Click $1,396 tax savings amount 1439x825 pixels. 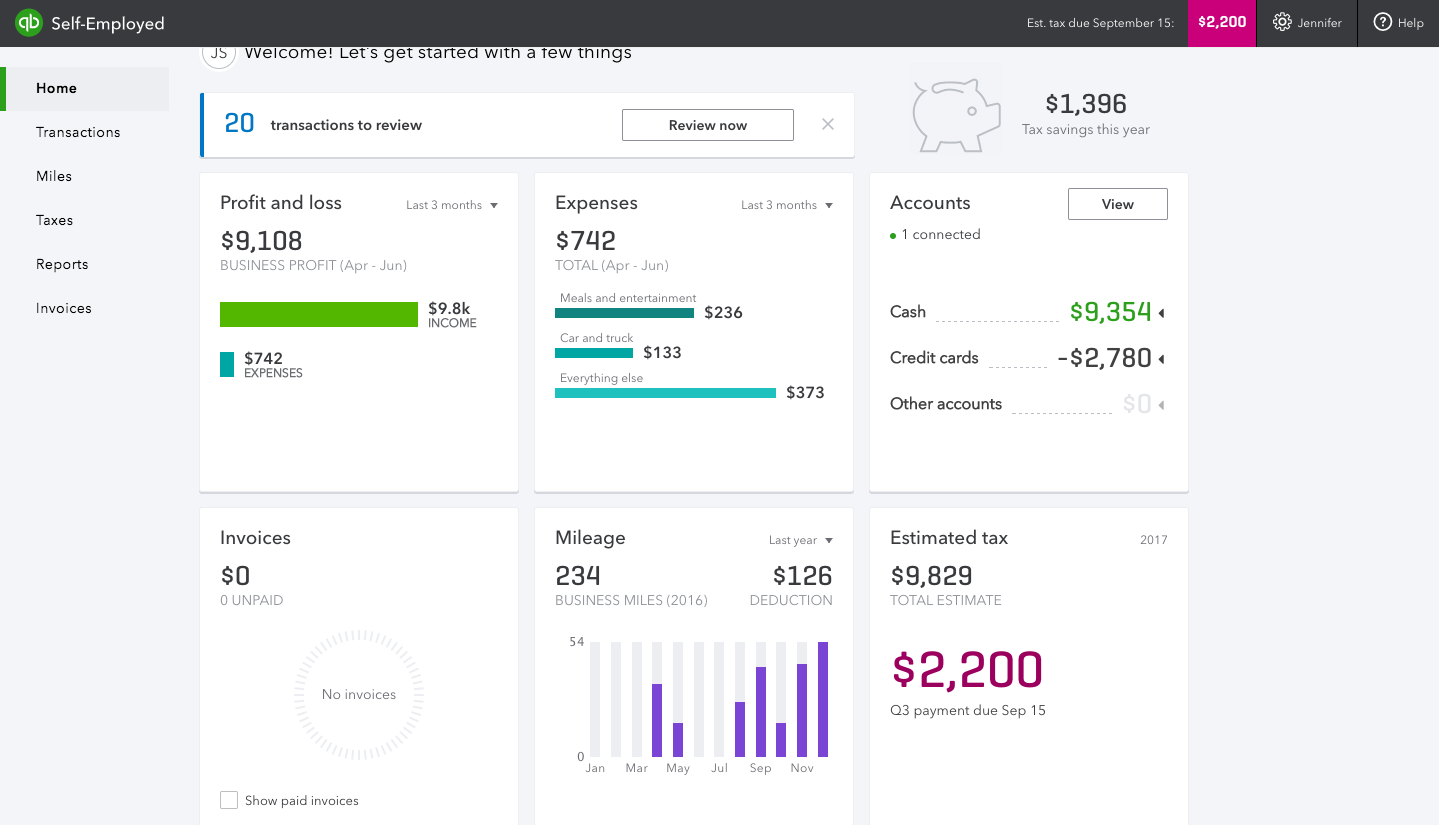click(x=1086, y=104)
